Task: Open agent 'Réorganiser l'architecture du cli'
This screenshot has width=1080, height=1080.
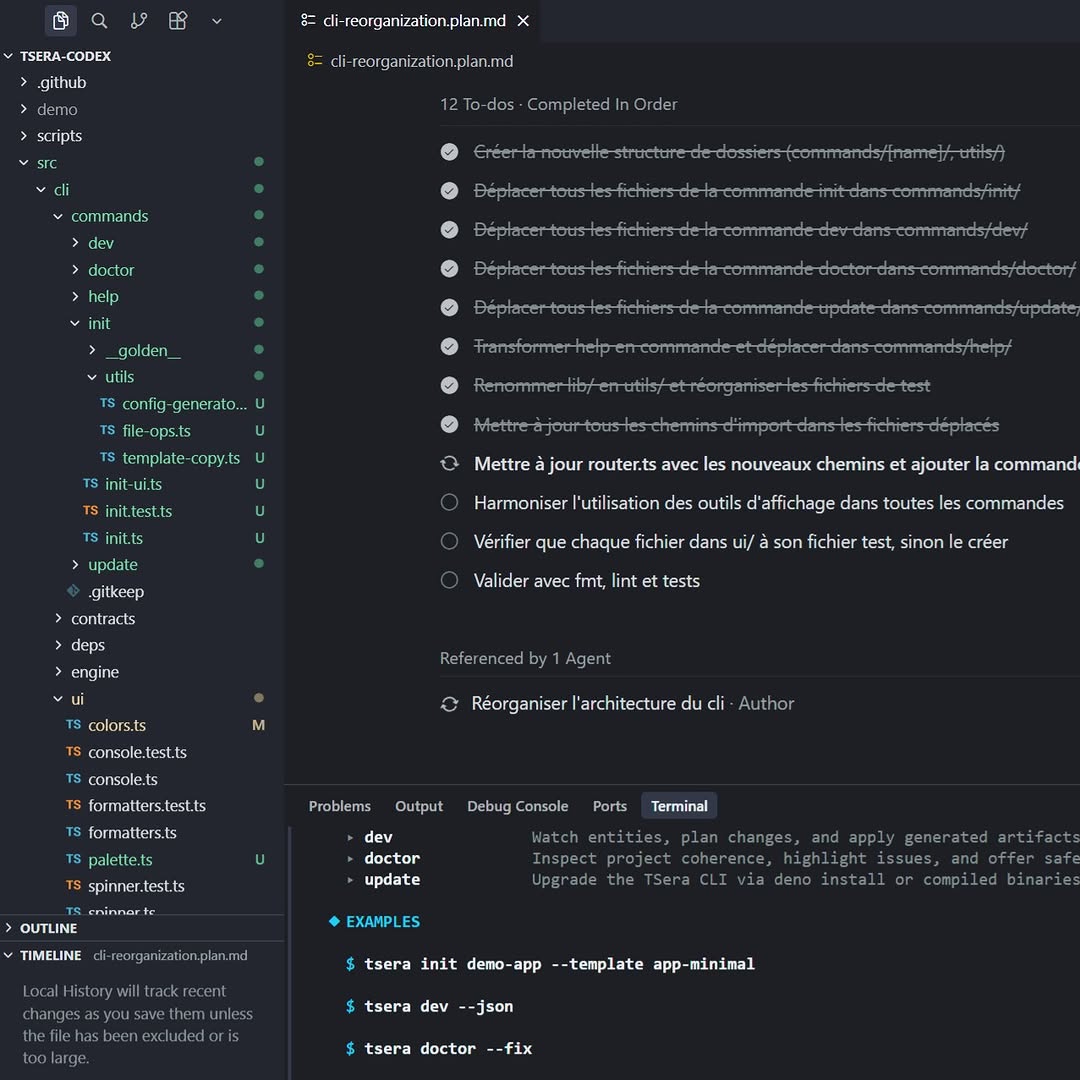Action: (x=597, y=703)
